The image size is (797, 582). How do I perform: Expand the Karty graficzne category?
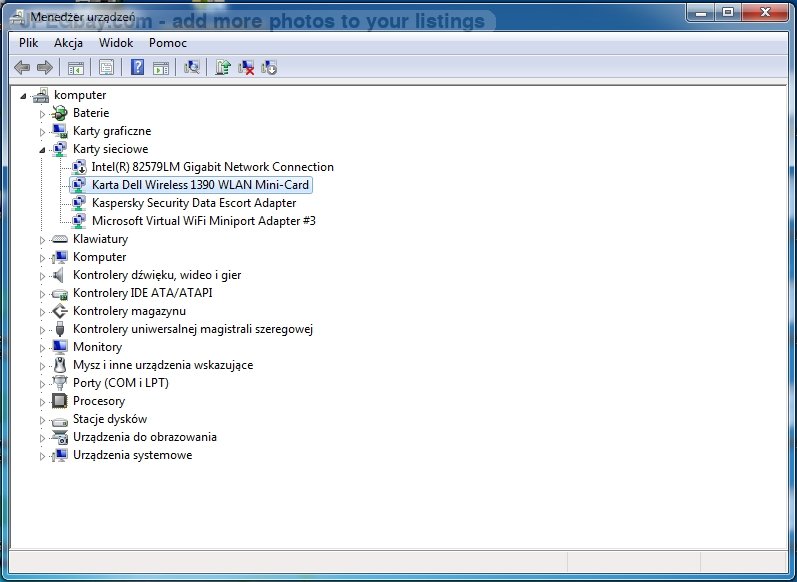point(42,132)
